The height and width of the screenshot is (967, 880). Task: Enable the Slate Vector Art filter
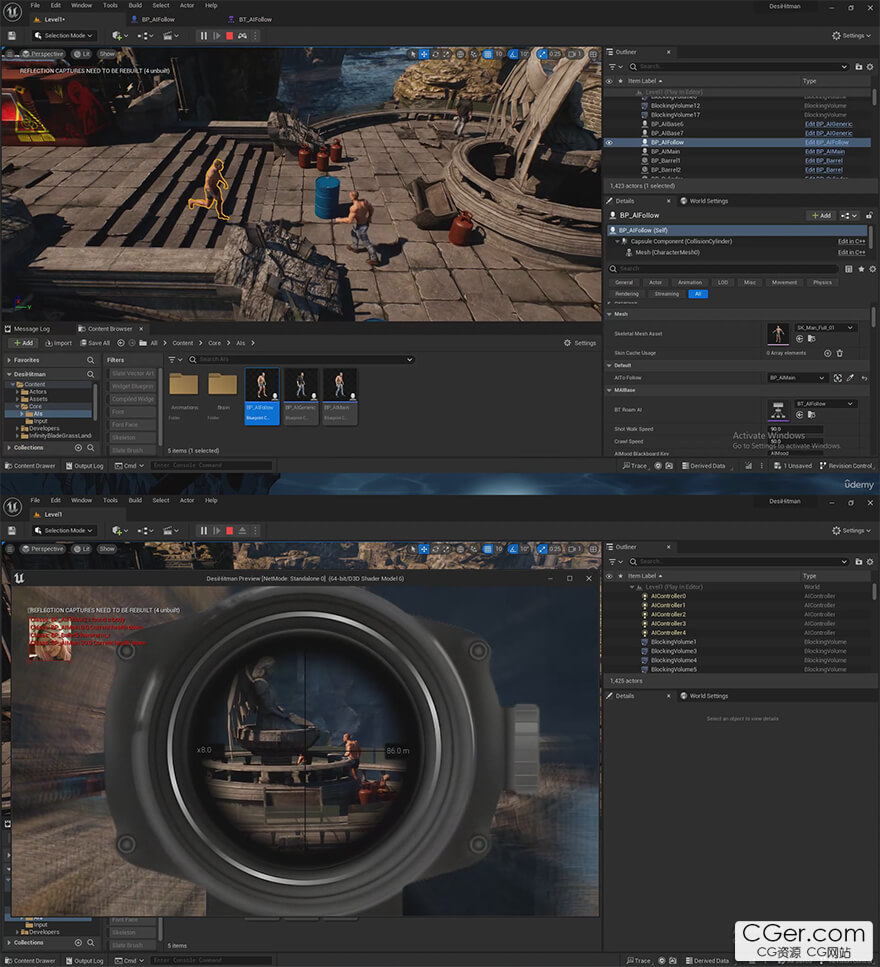pos(133,373)
